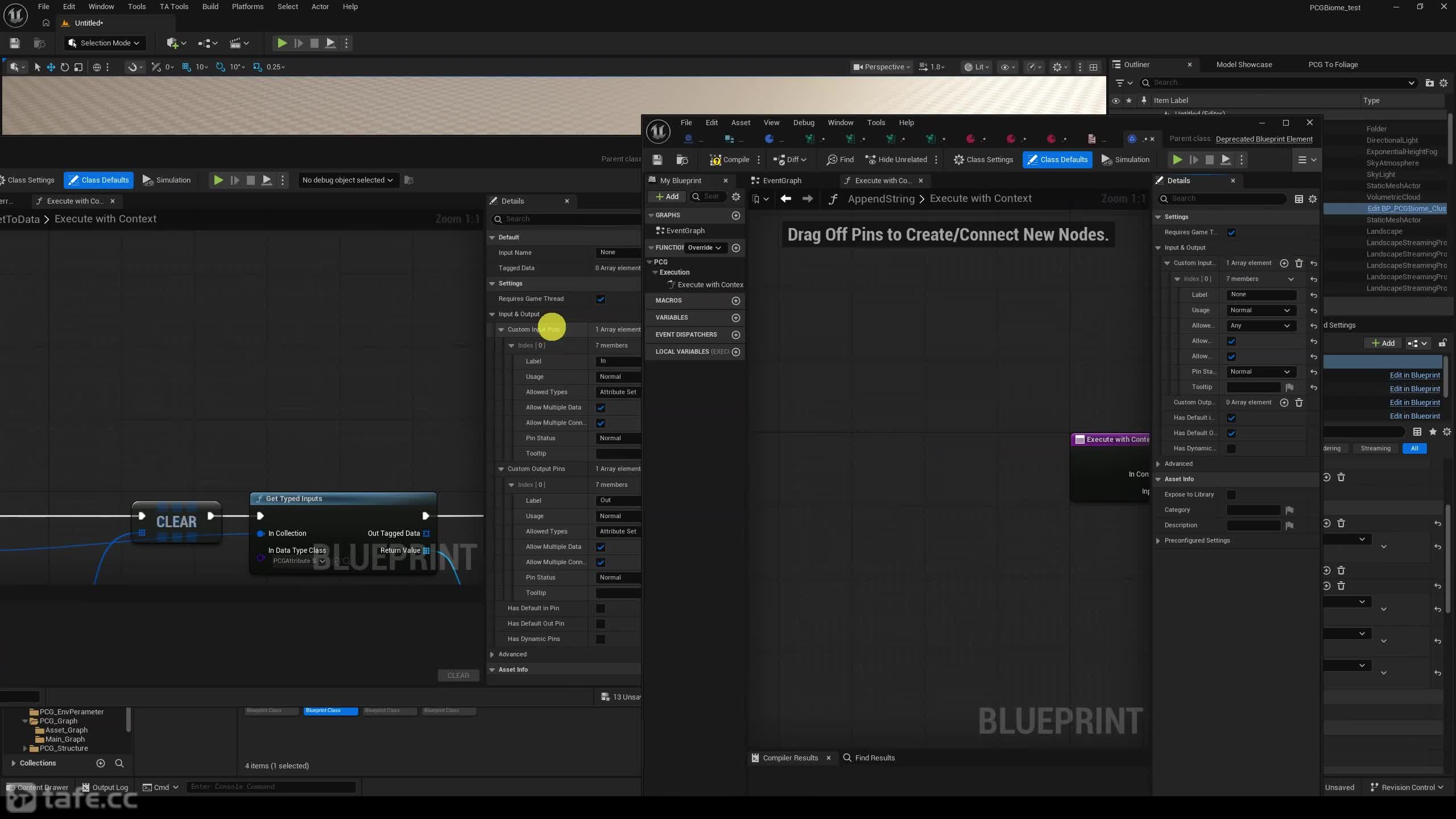Add new graph with plus icon beside GRAPHS
Viewport: 1456px width, 819px height.
[x=736, y=216]
